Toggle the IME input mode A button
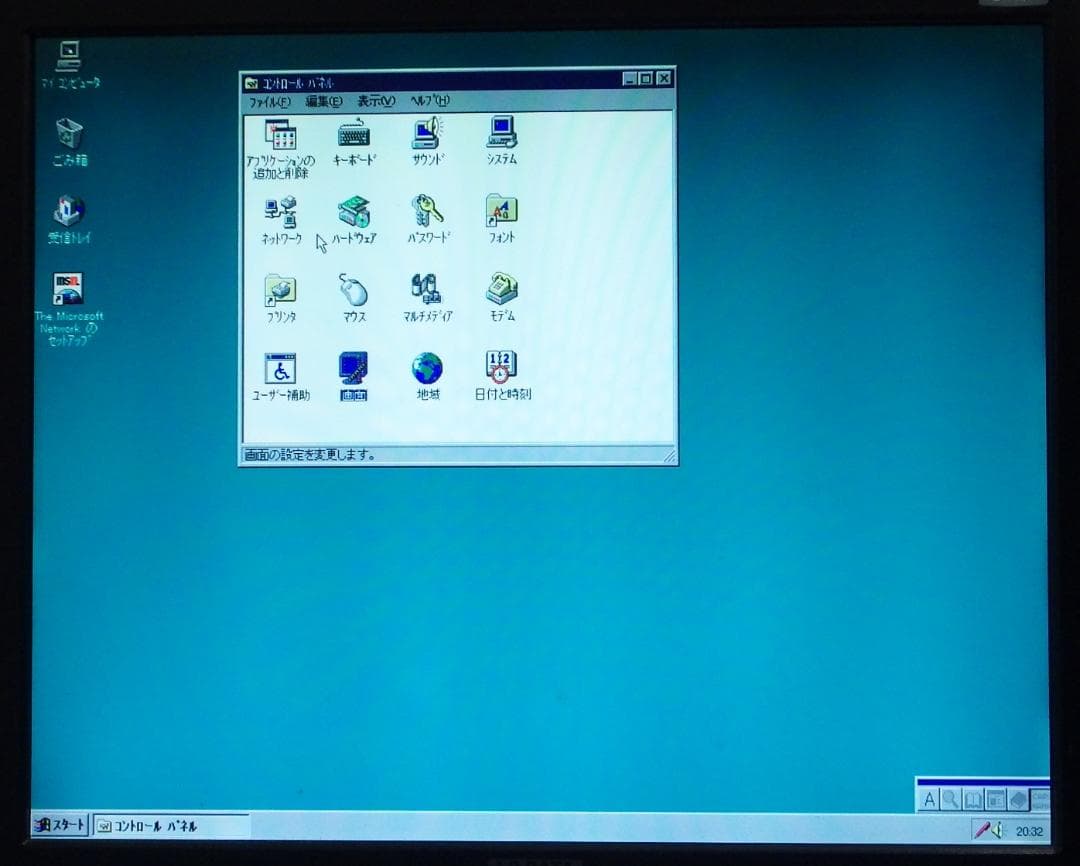Image resolution: width=1080 pixels, height=866 pixels. click(930, 799)
